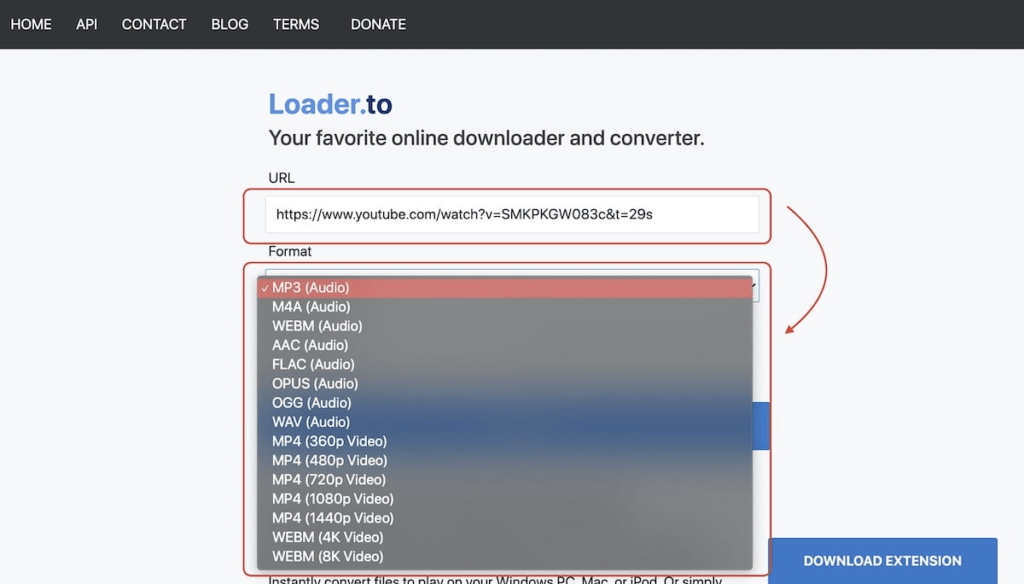
Task: Pick MP4 (720p Video) format
Action: [505, 479]
